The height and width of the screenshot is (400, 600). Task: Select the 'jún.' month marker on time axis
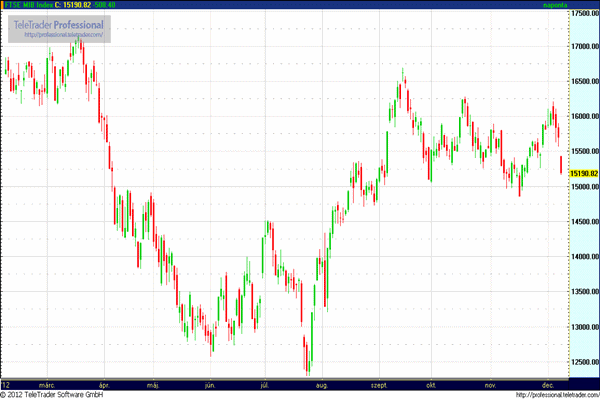coord(209,383)
